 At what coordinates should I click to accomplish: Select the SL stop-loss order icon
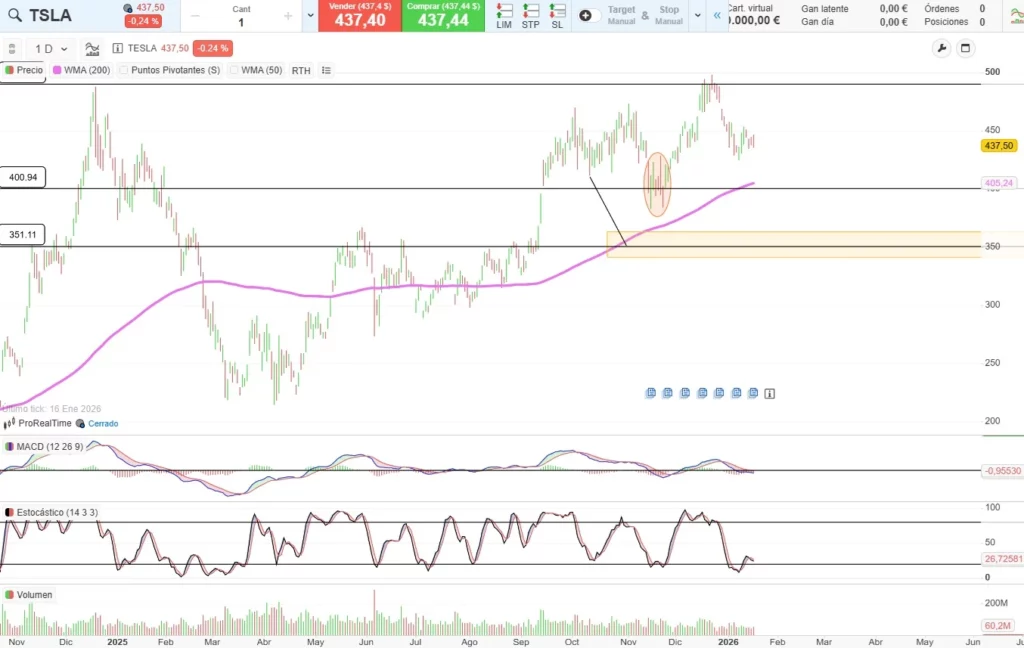557,16
